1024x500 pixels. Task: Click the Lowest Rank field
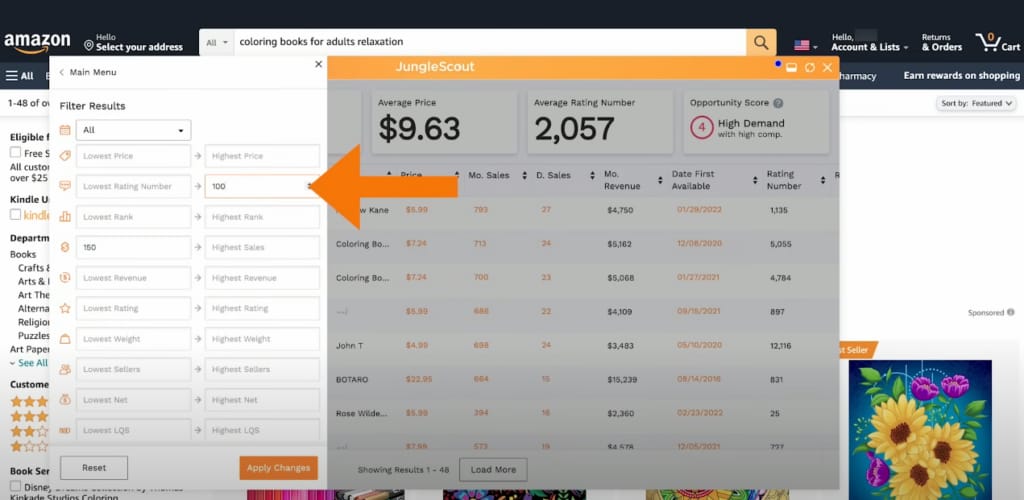[133, 217]
